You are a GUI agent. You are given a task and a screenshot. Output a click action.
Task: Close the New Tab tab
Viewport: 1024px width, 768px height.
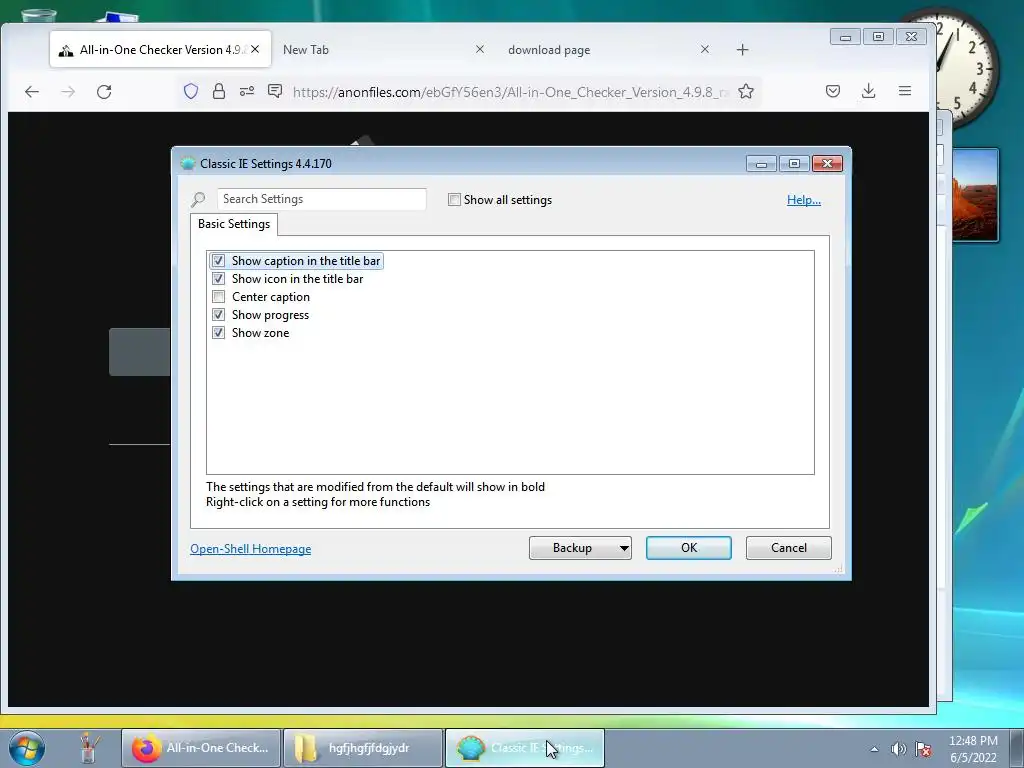480,49
